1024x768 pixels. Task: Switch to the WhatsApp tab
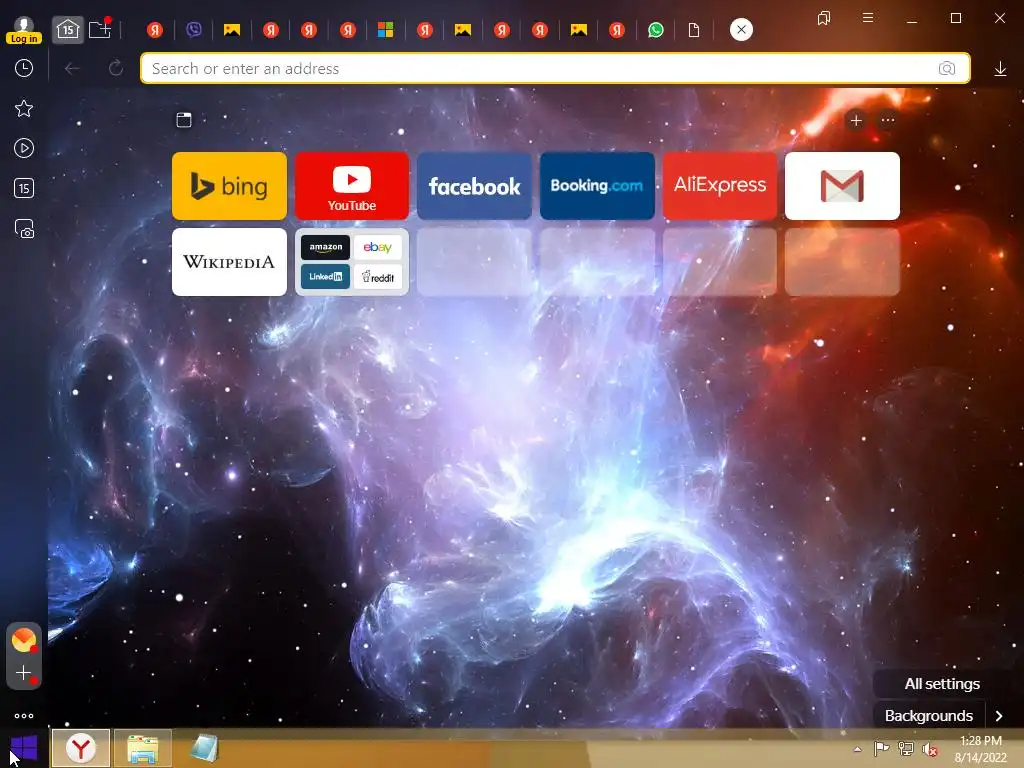click(656, 29)
